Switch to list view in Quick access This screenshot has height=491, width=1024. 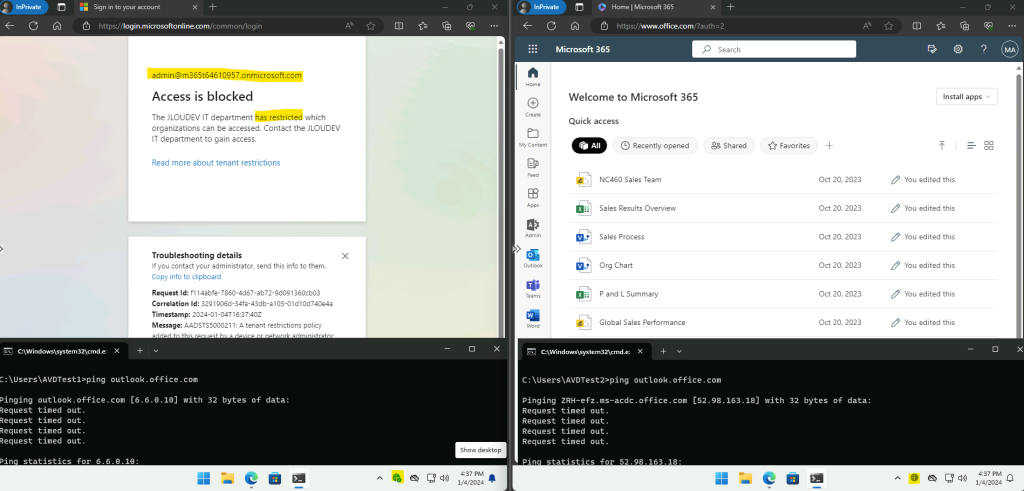(x=971, y=146)
